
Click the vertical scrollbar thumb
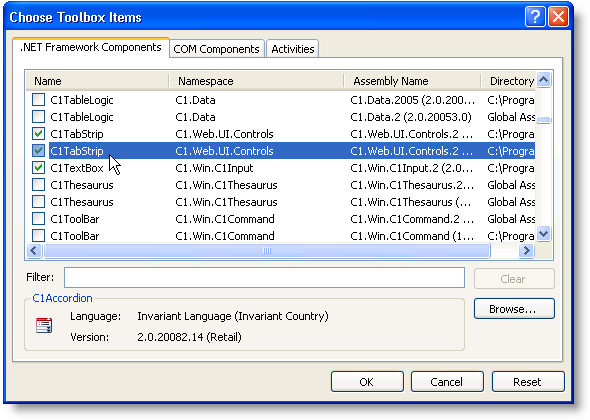[x=544, y=120]
